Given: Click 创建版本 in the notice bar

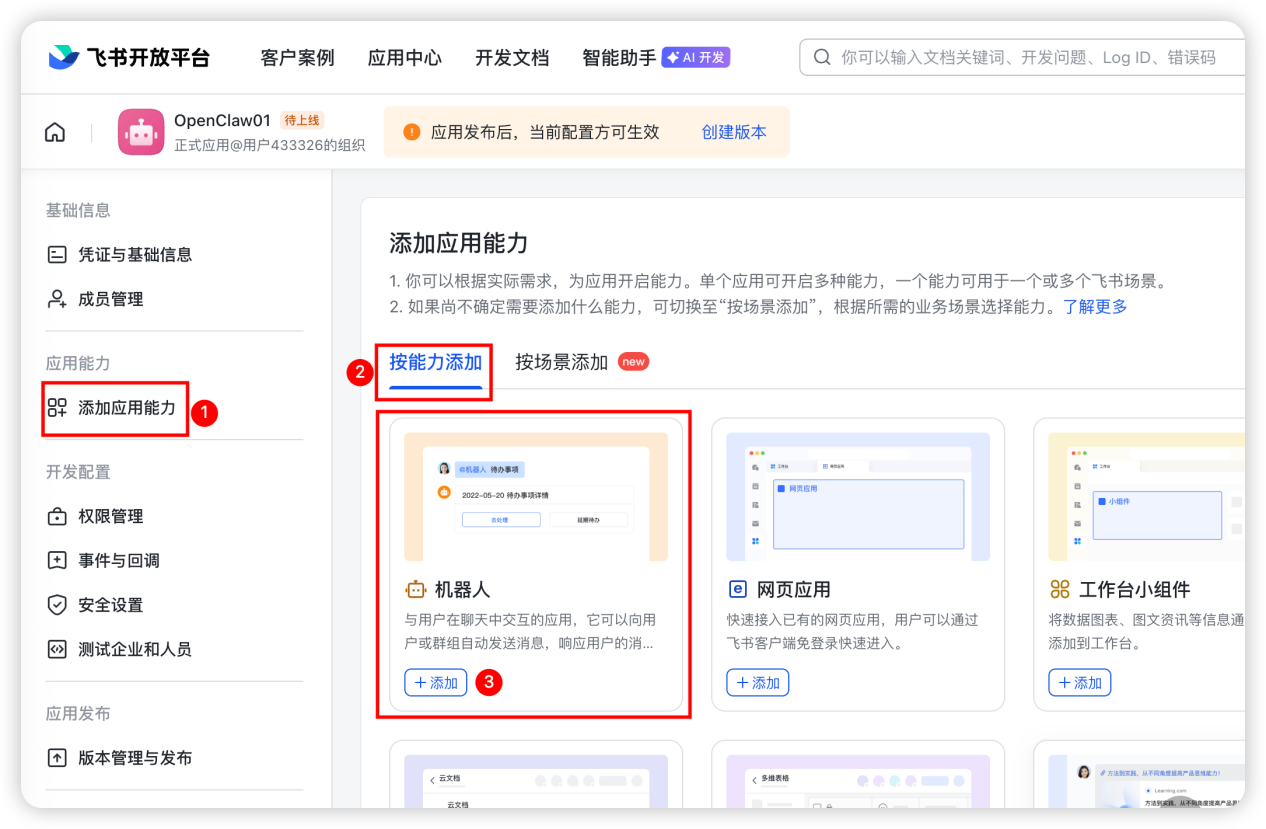Looking at the screenshot, I should coord(735,131).
